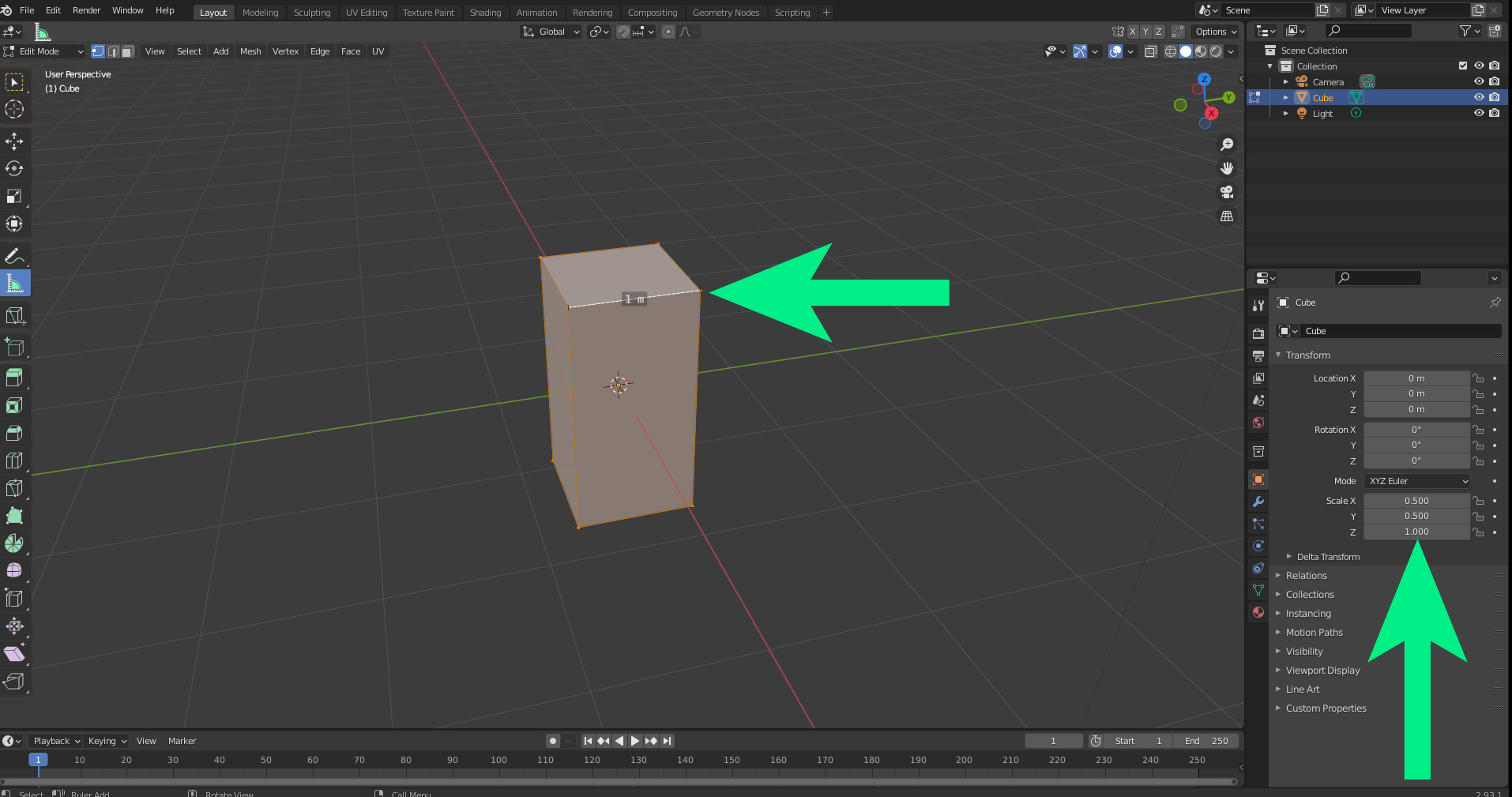Expand the Delta Transform panel

coord(1327,557)
